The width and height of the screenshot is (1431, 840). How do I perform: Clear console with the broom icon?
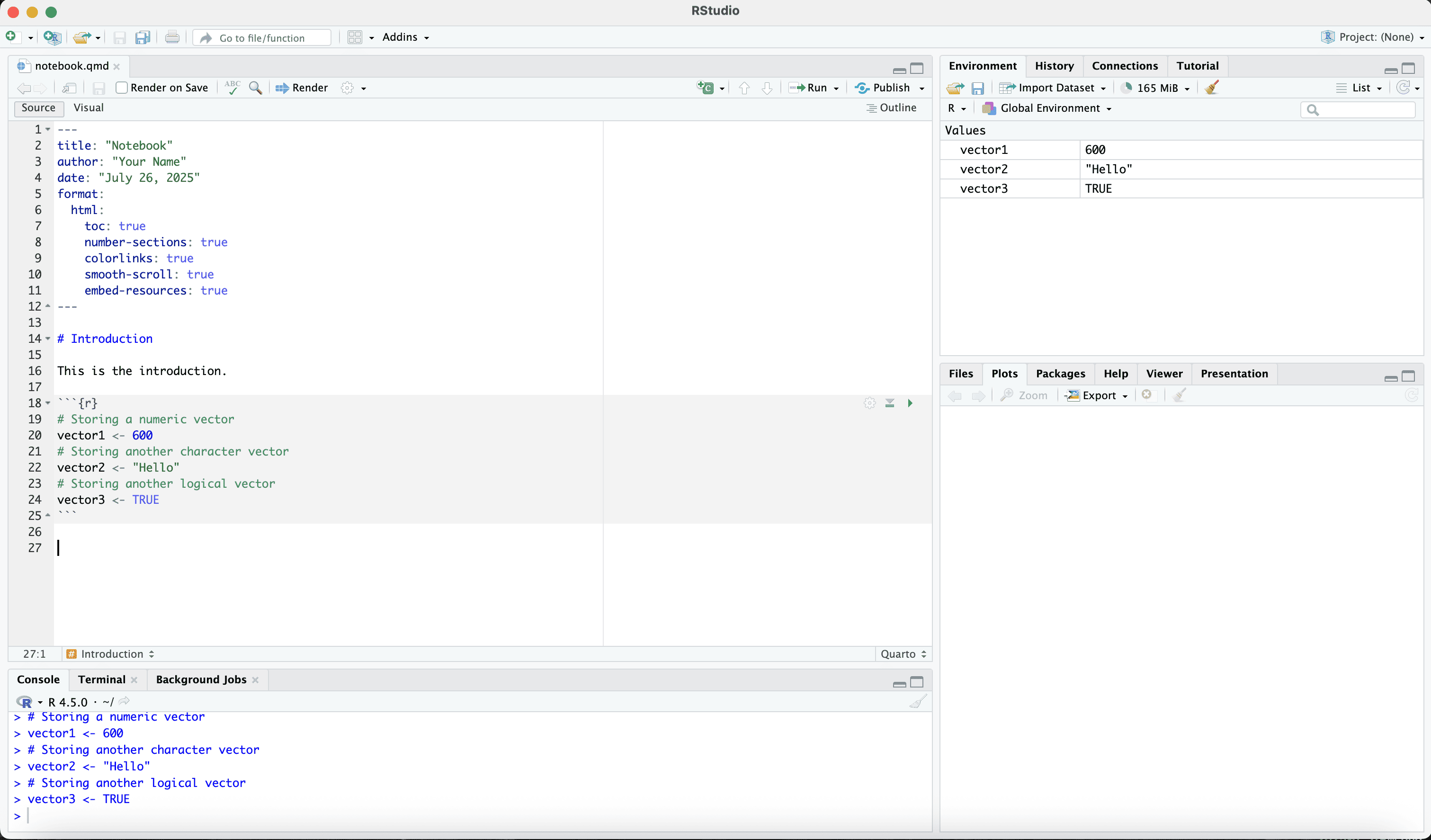(x=918, y=702)
